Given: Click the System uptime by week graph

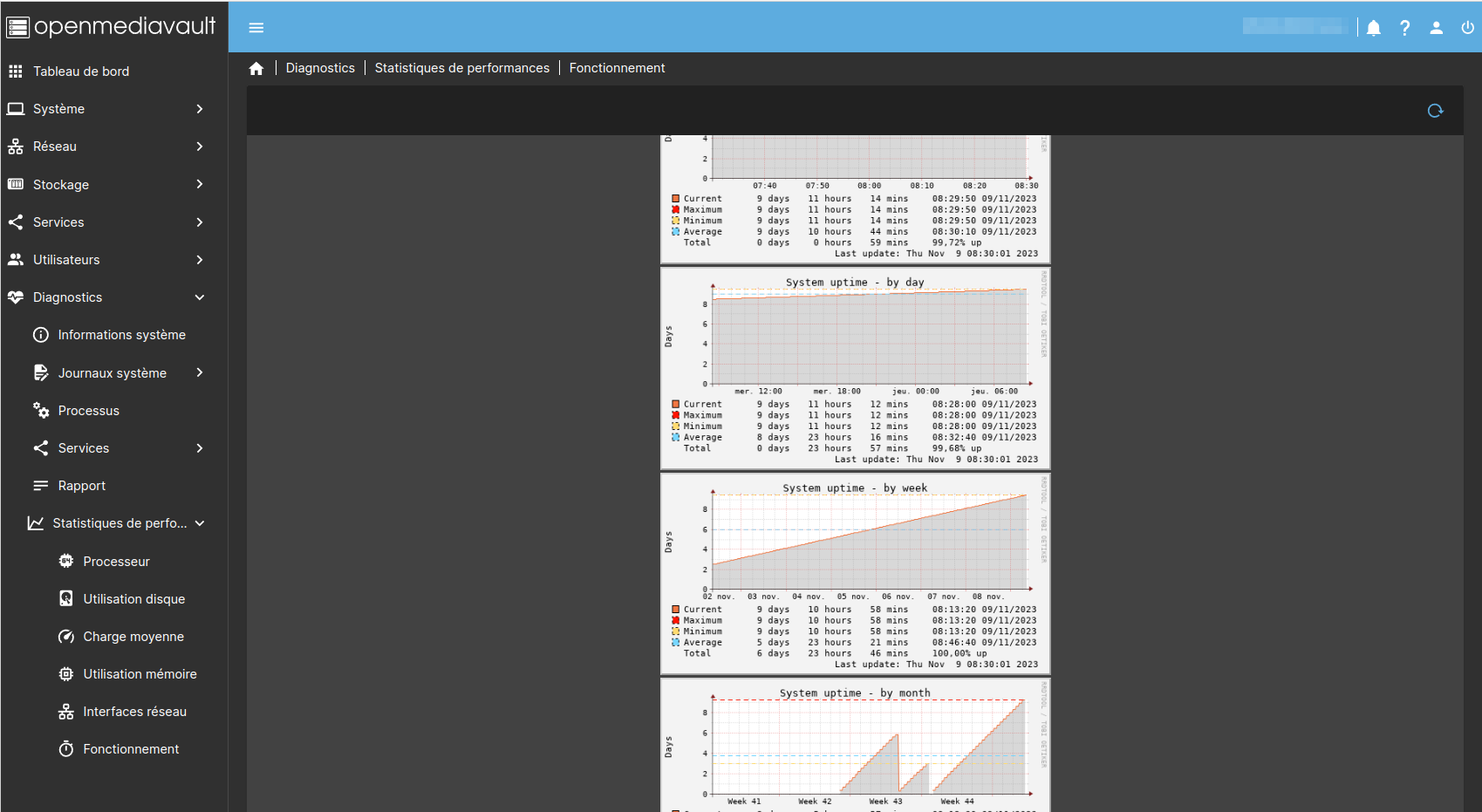Looking at the screenshot, I should coord(855,573).
